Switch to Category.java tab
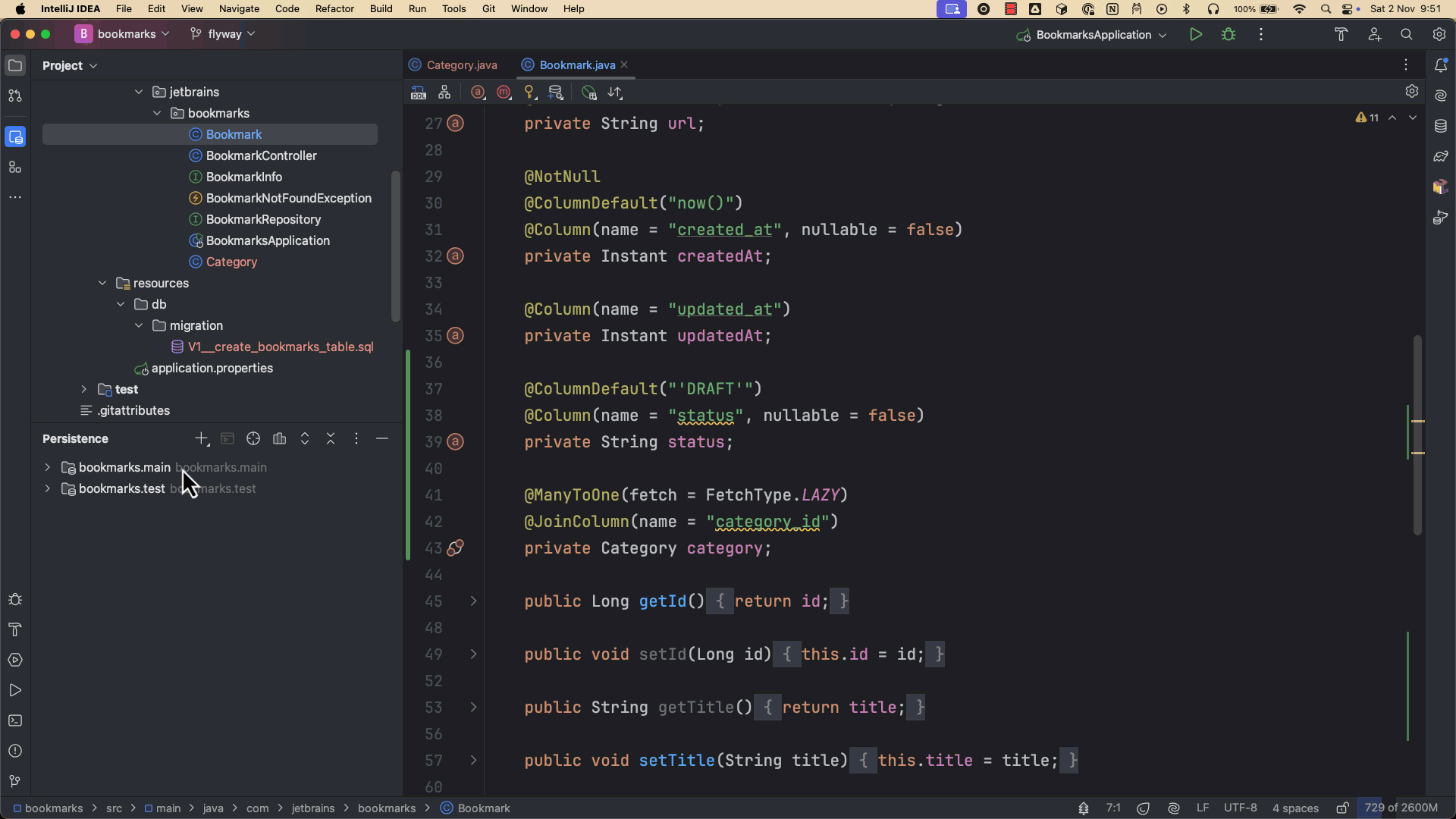 453,65
